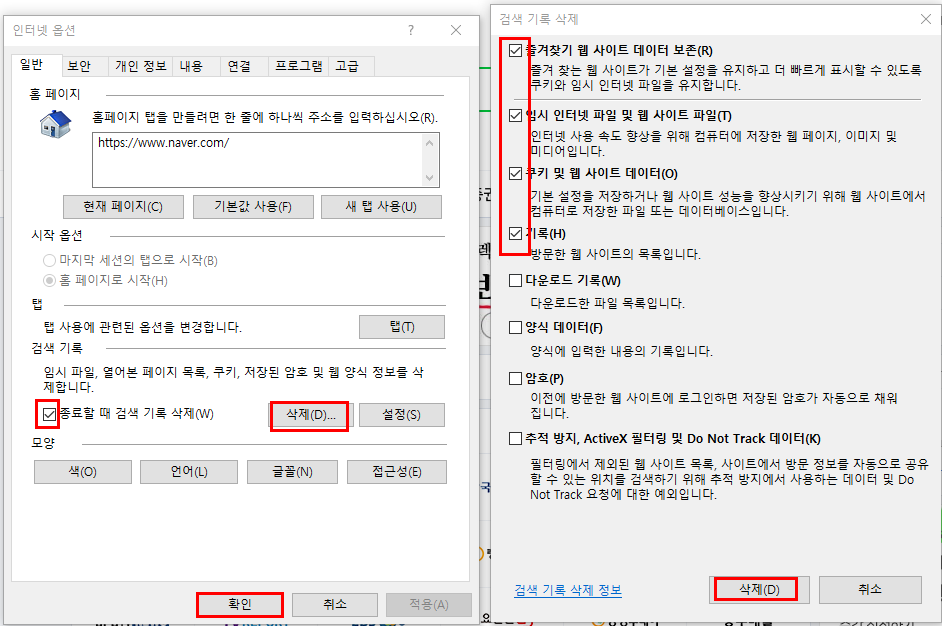Enable the 다운로드 기록 checkbox
The width and height of the screenshot is (942, 626).
pyautogui.click(x=515, y=281)
